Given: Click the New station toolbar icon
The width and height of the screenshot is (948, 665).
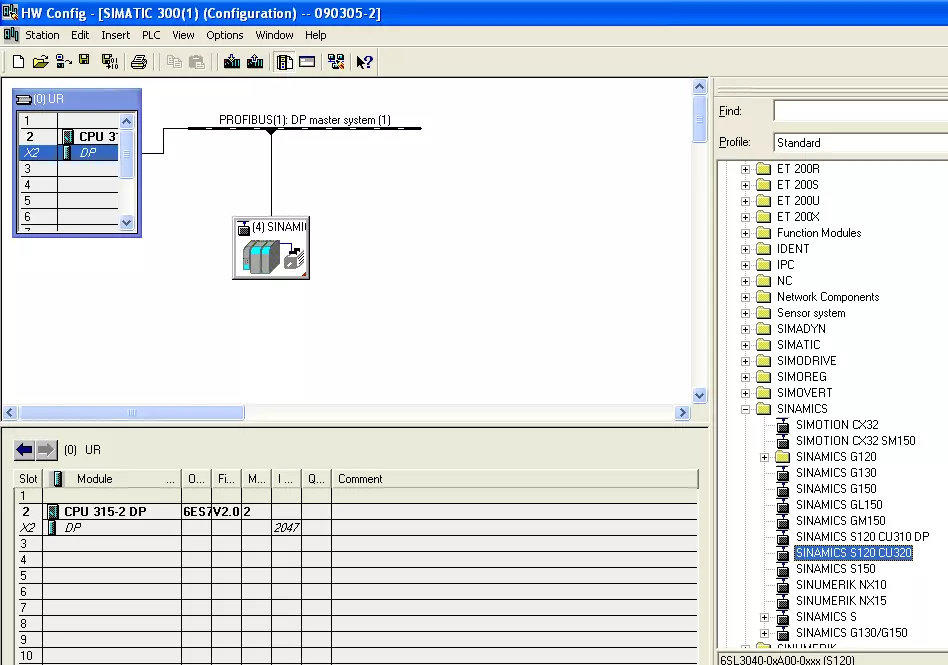Looking at the screenshot, I should (x=18, y=62).
